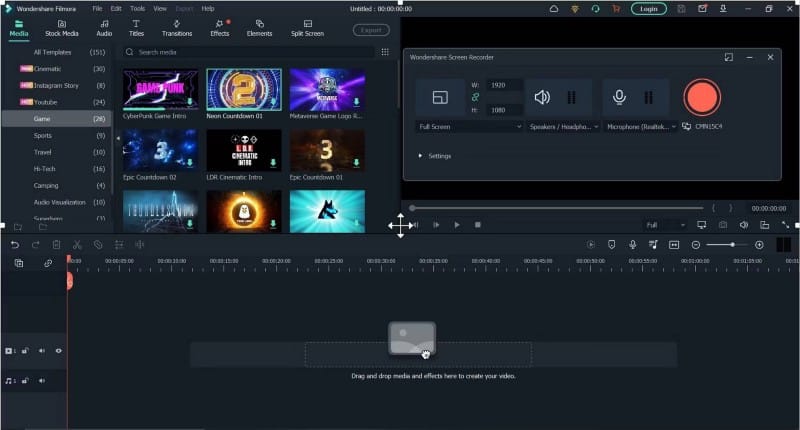
Task: Click the preview snapshot camera icon
Action: [723, 225]
